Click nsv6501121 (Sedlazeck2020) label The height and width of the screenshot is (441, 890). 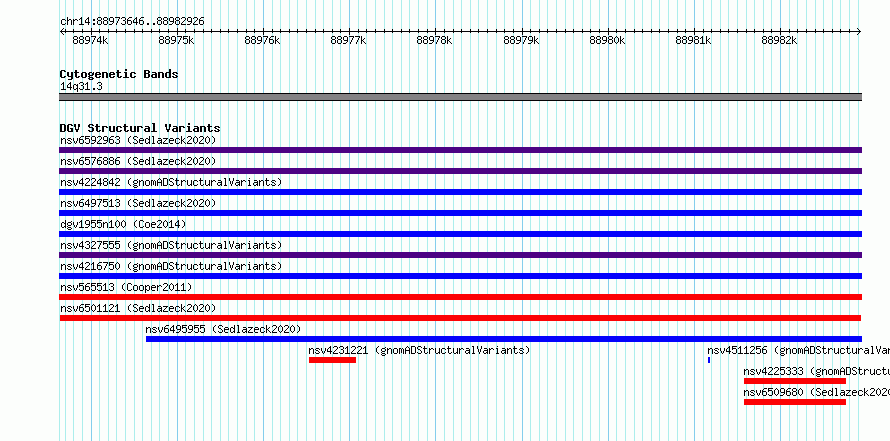(138, 308)
